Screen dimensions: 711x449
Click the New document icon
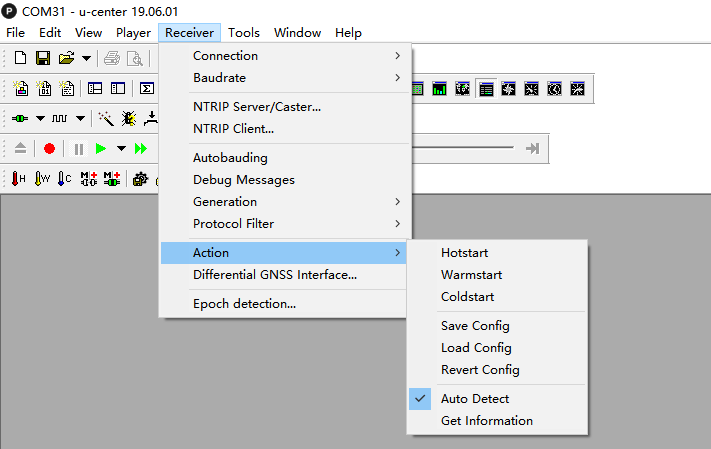[20, 58]
